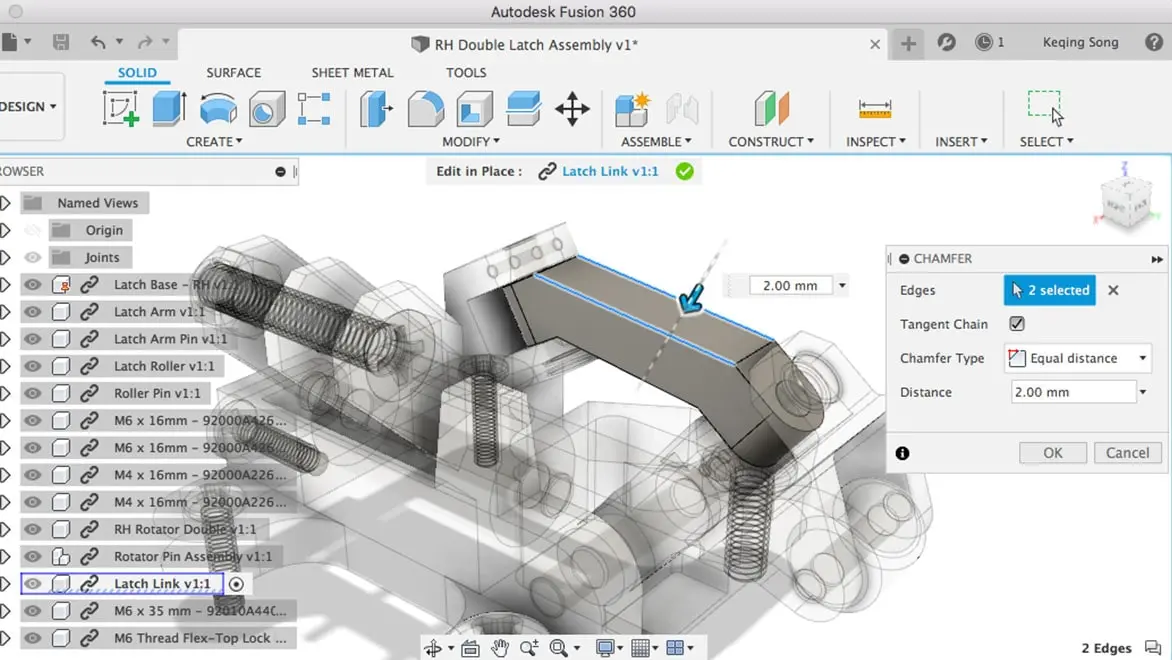Open the CONSTRUCT dropdown menu
The height and width of the screenshot is (660, 1172).
[771, 141]
